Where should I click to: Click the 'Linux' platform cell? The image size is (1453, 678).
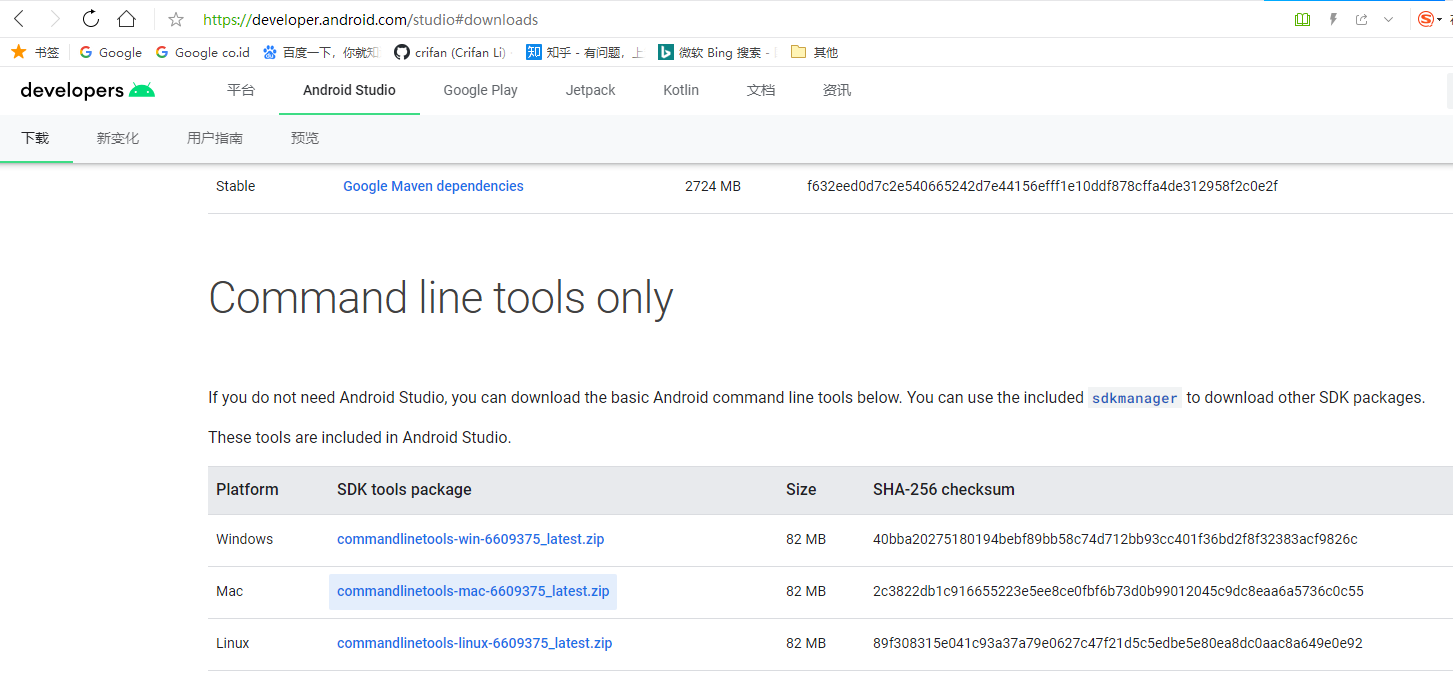pyautogui.click(x=233, y=643)
